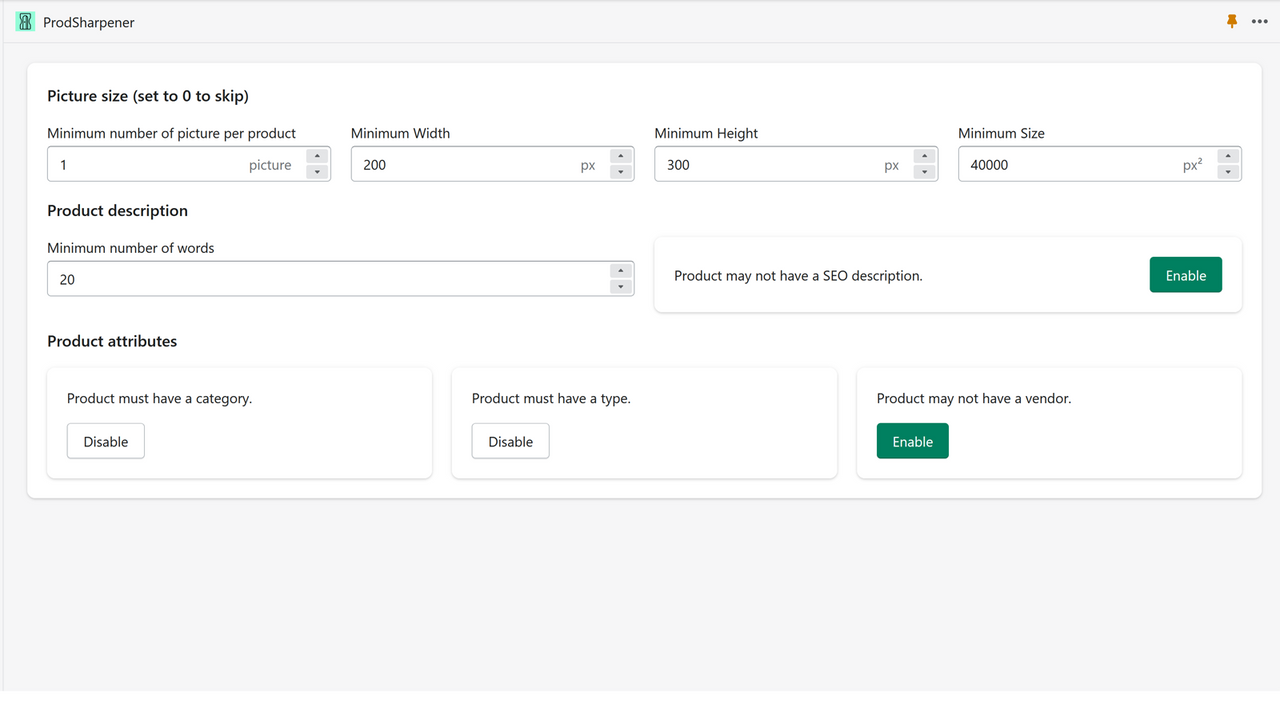
Task: Click the "Product description" heading
Action: pyautogui.click(x=118, y=210)
